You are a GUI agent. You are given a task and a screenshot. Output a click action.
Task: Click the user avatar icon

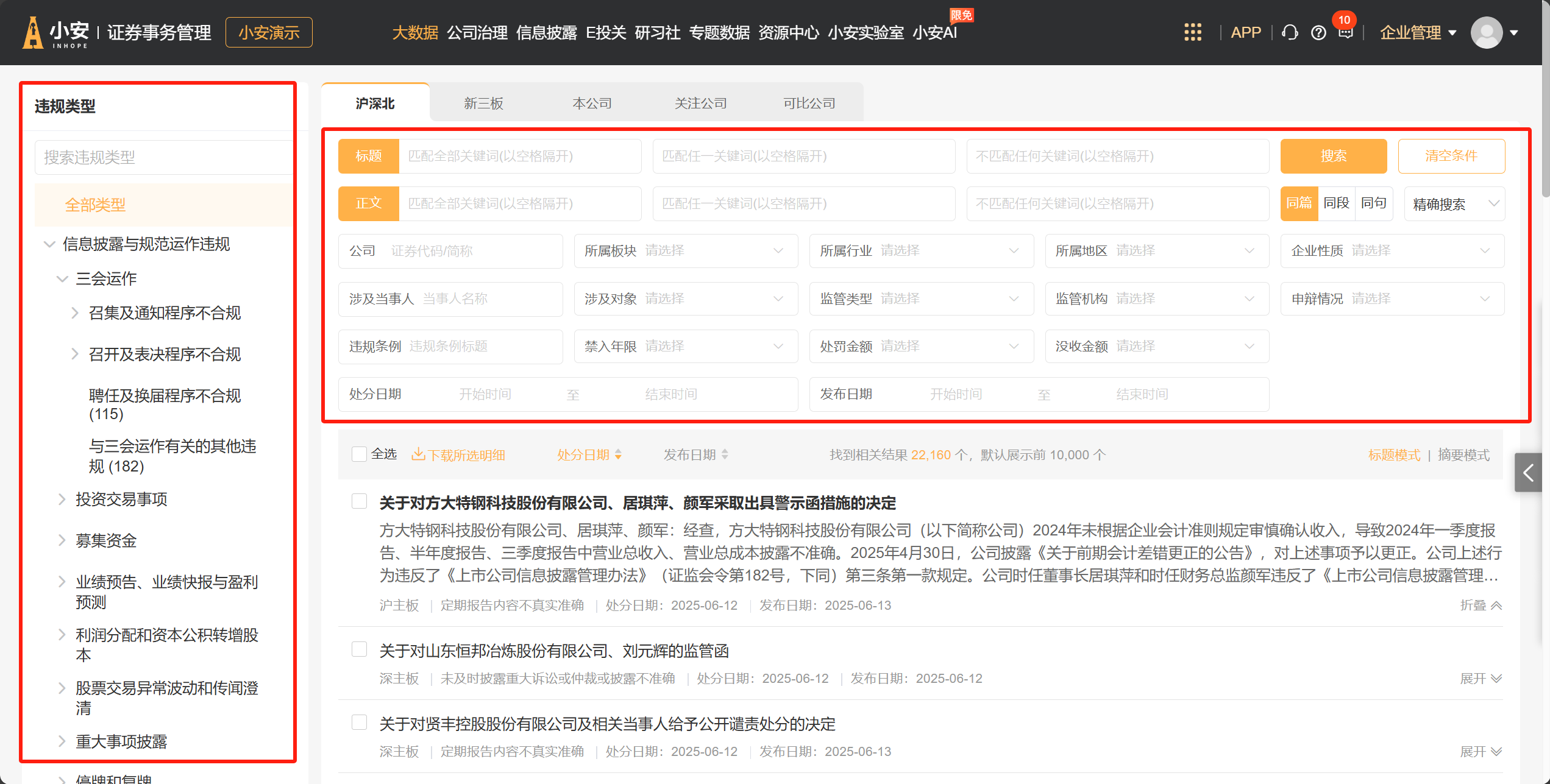point(1487,32)
